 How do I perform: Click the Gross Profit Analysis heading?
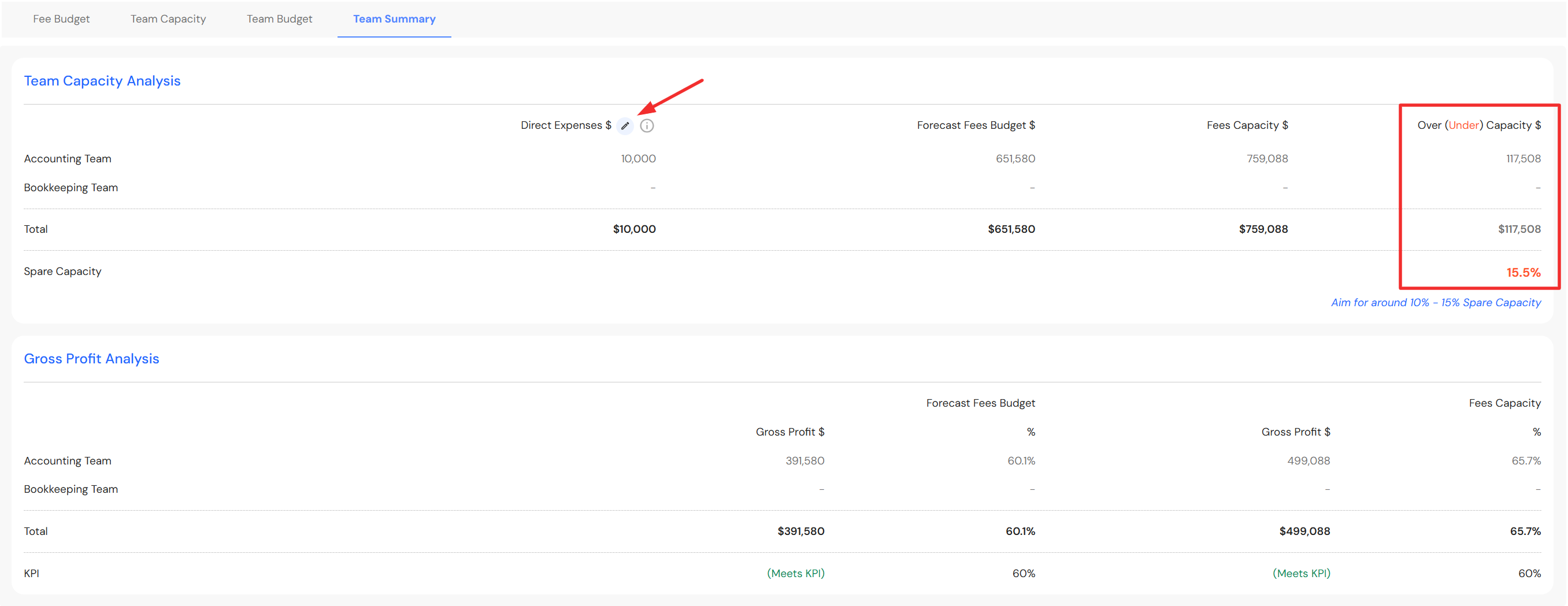pyautogui.click(x=91, y=358)
